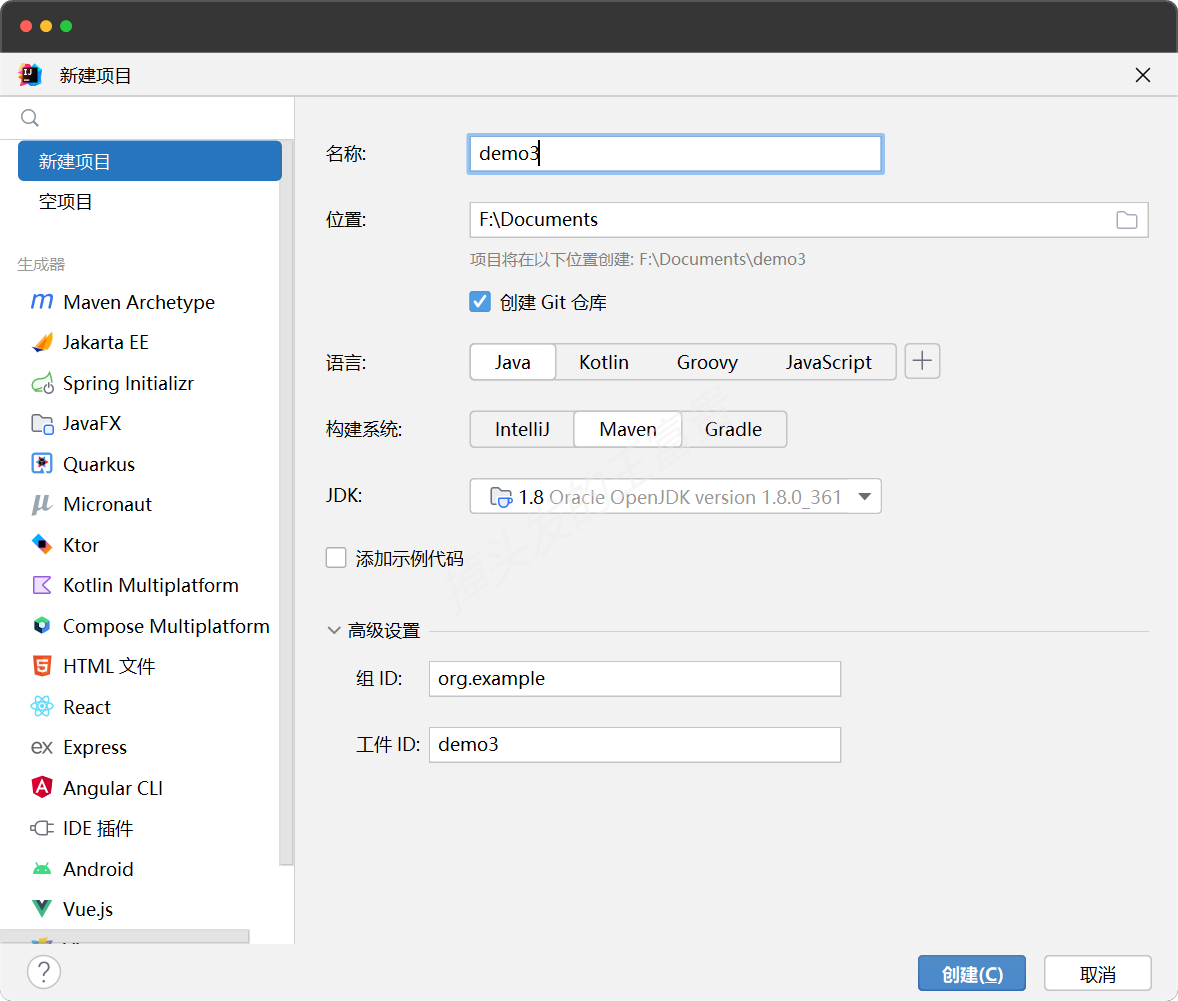Choose Maven as the build system
The height and width of the screenshot is (1001, 1178).
pos(628,429)
